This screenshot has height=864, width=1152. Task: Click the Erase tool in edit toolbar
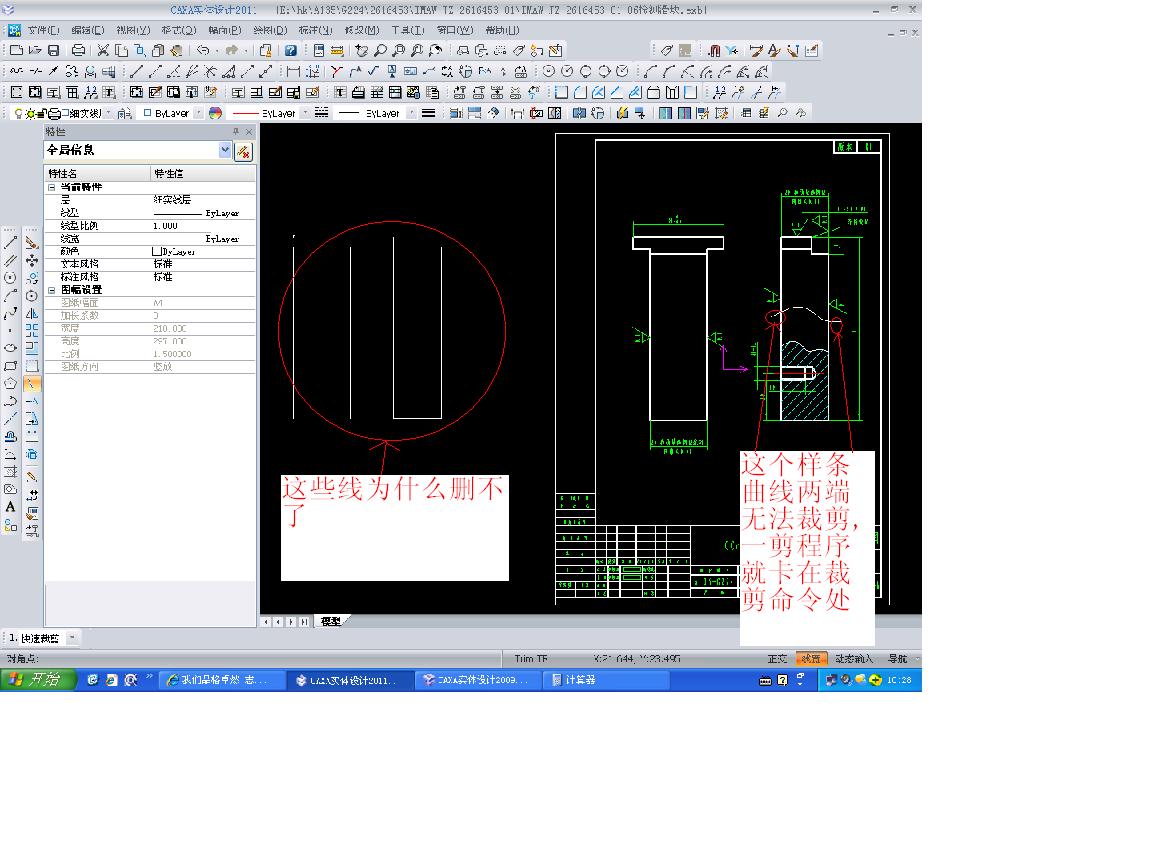click(x=32, y=242)
